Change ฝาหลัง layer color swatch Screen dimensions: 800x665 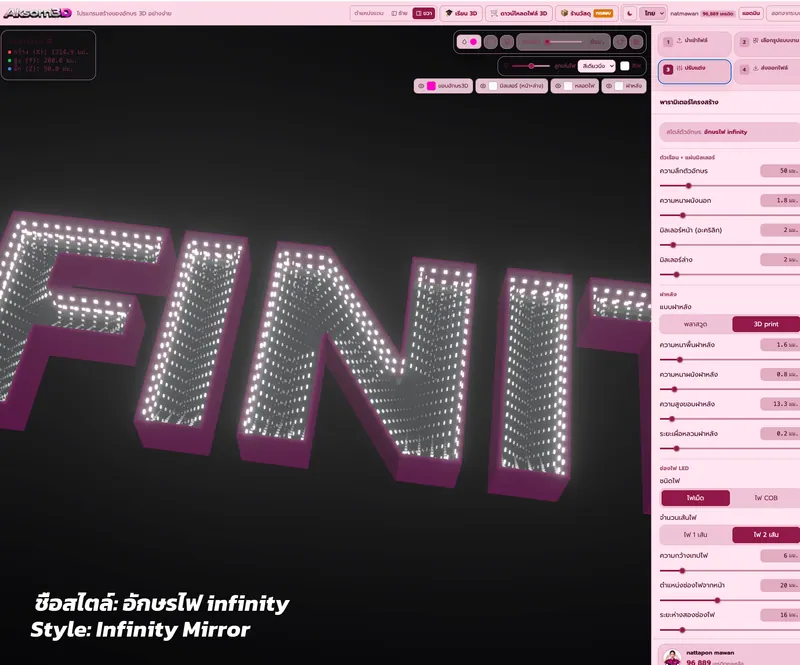tap(619, 86)
